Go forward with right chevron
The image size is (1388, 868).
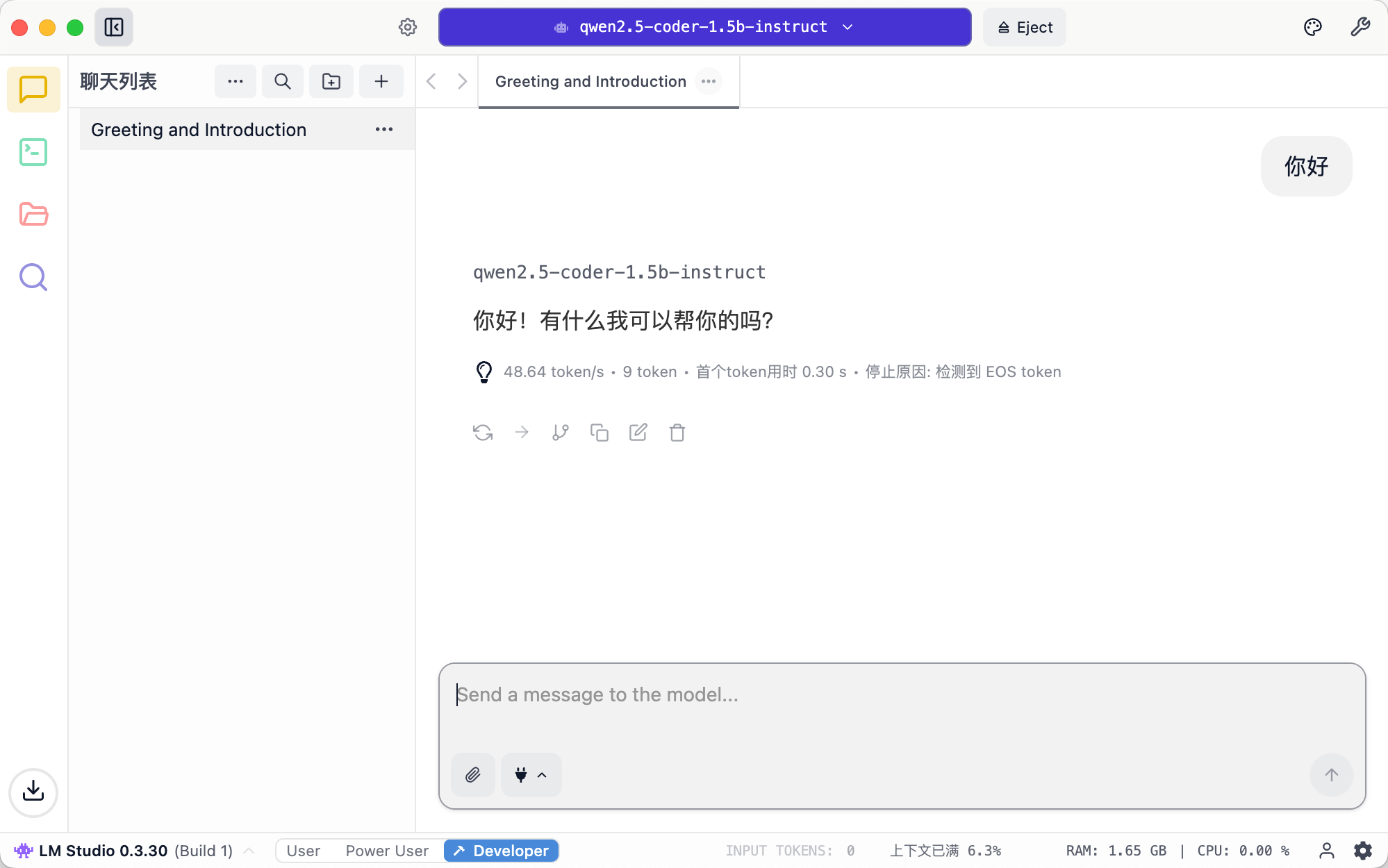click(x=462, y=81)
